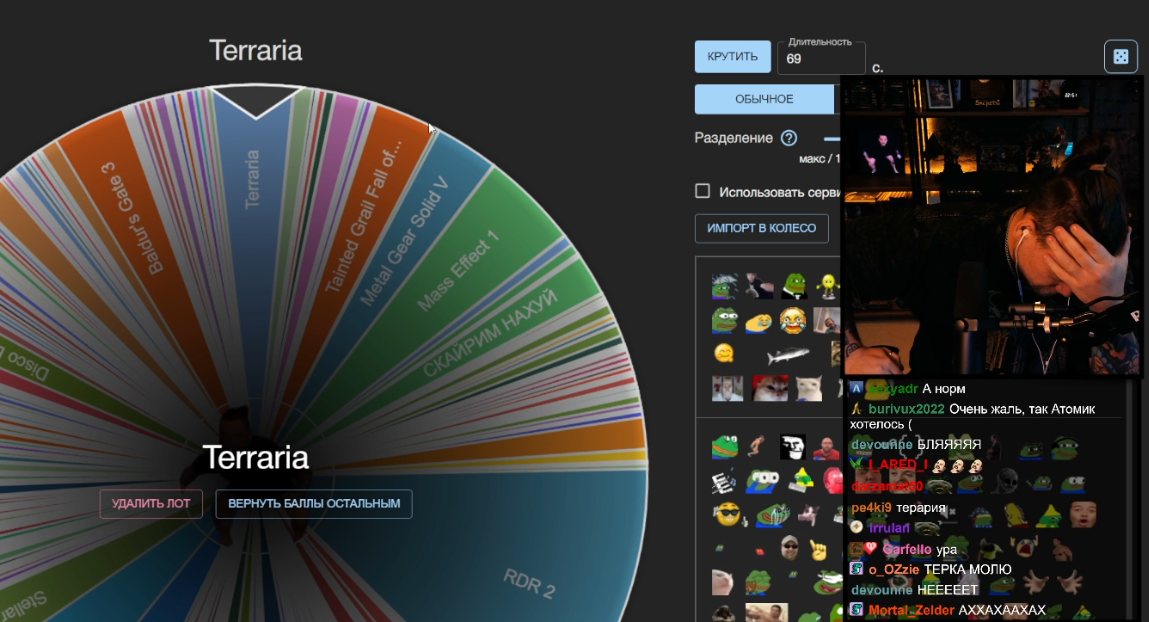Click the Terraria result text in wheel center

pos(255,457)
